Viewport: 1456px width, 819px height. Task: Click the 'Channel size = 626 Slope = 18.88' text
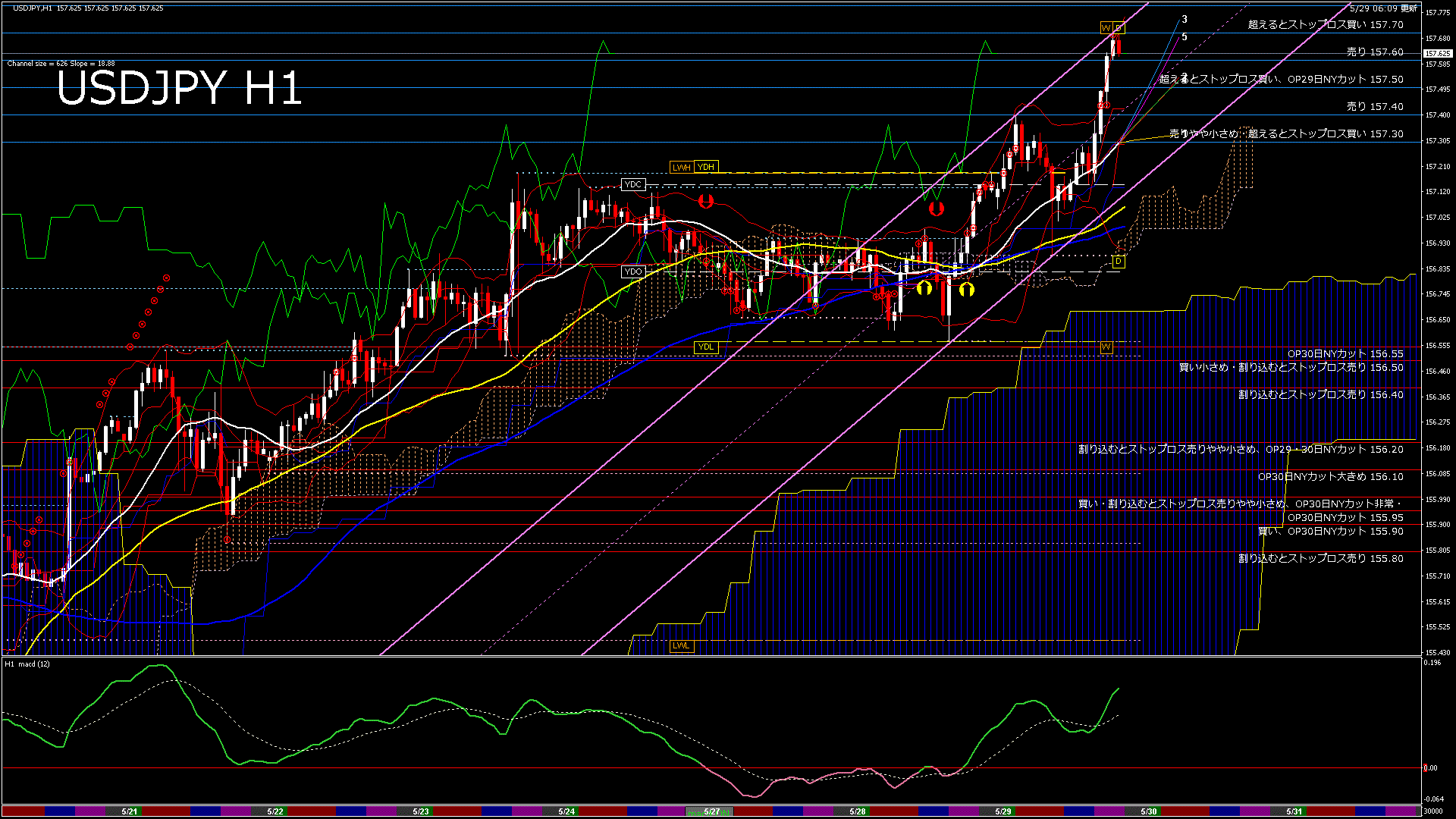tap(61, 64)
